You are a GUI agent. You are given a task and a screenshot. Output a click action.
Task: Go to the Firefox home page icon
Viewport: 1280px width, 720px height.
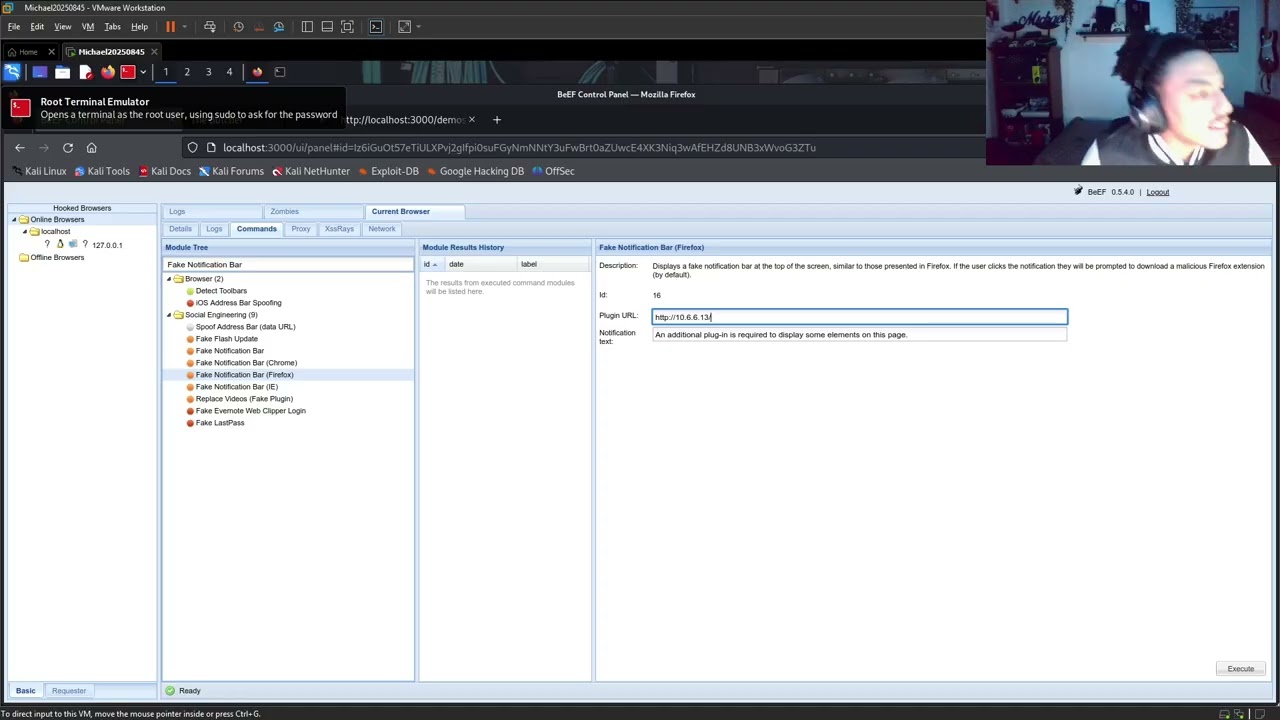(x=91, y=148)
